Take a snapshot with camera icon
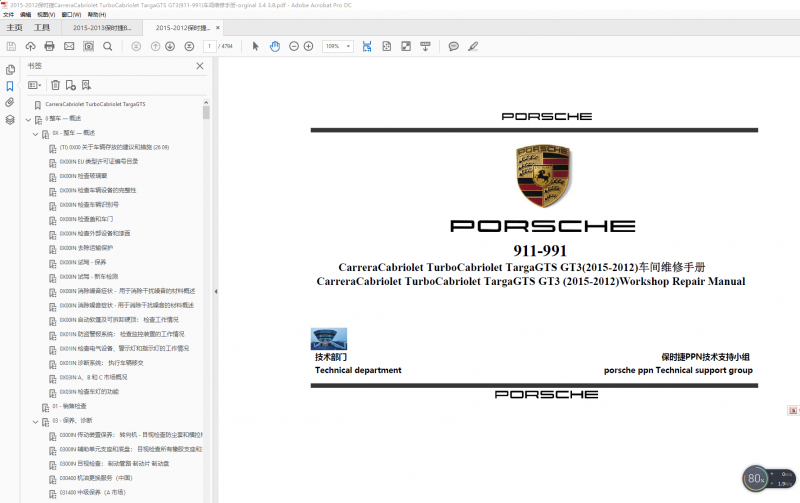800x503 pixels. click(88, 46)
